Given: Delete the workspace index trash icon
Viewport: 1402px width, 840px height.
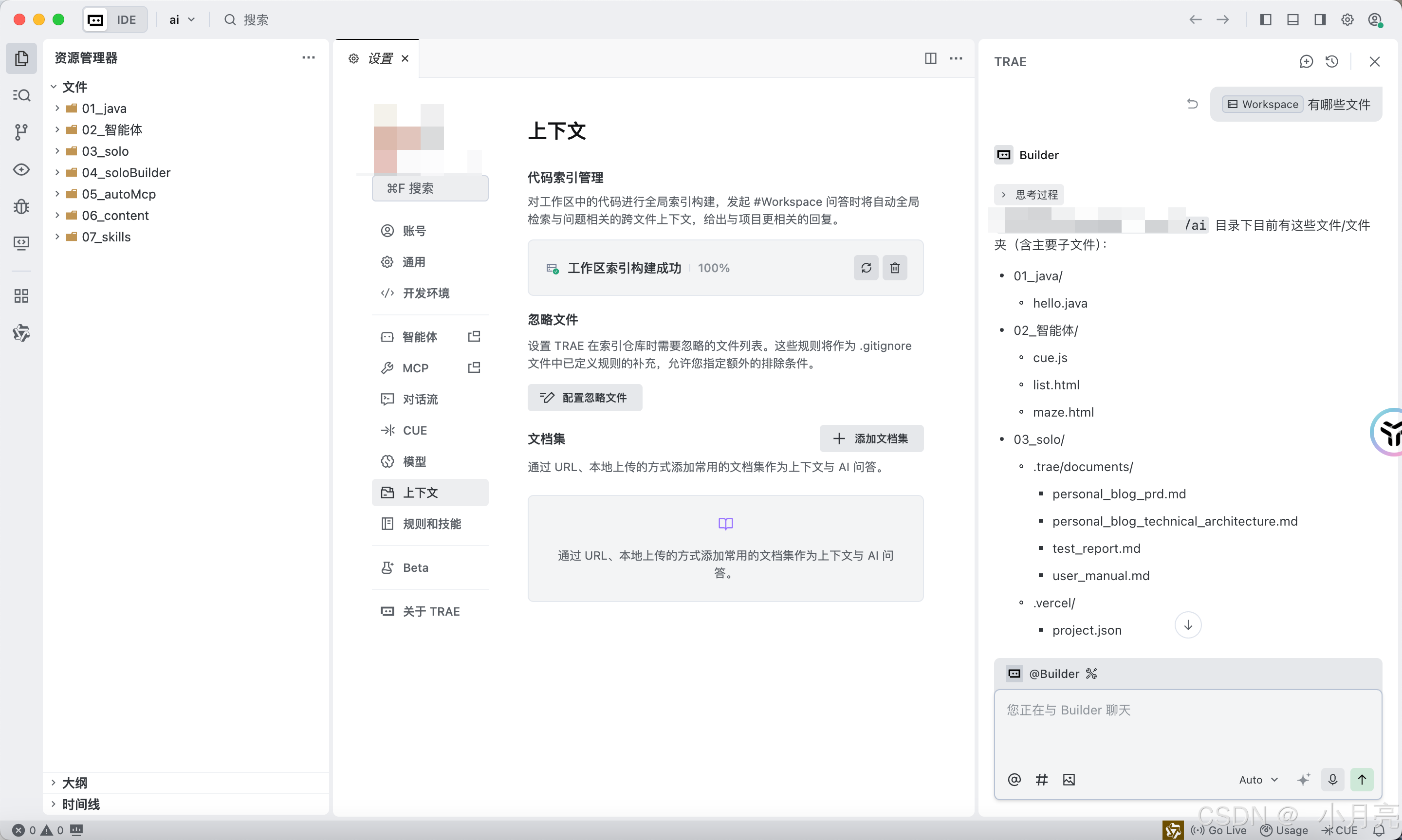Looking at the screenshot, I should (894, 268).
